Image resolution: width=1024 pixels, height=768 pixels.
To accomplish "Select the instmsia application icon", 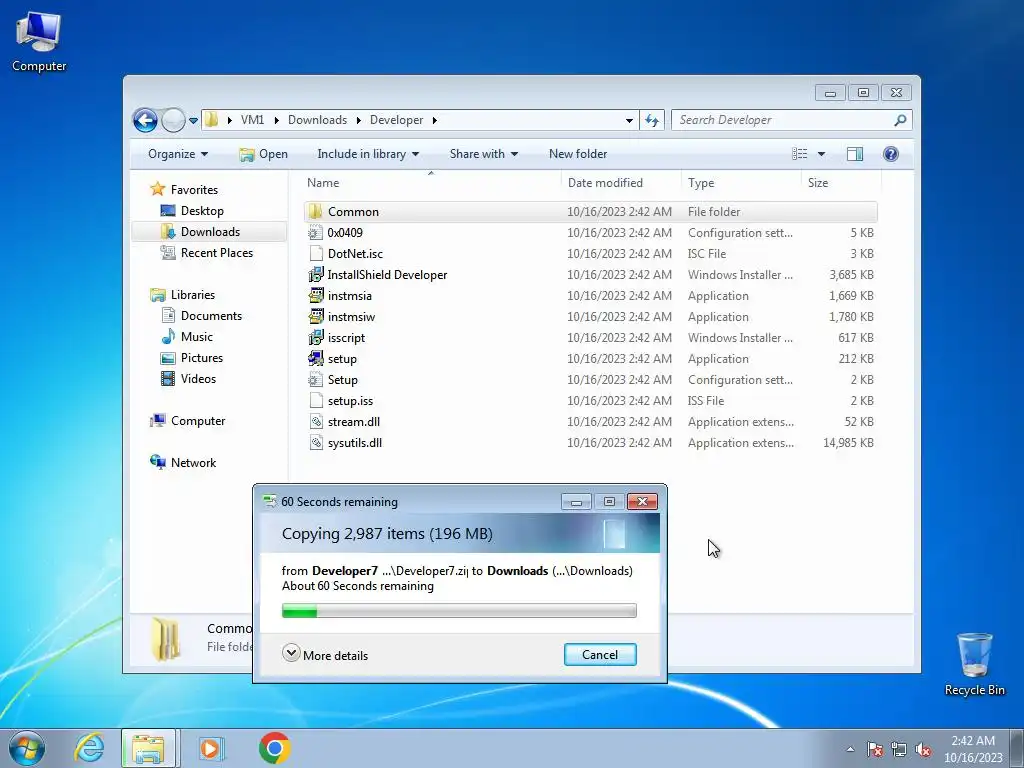I will [x=315, y=295].
